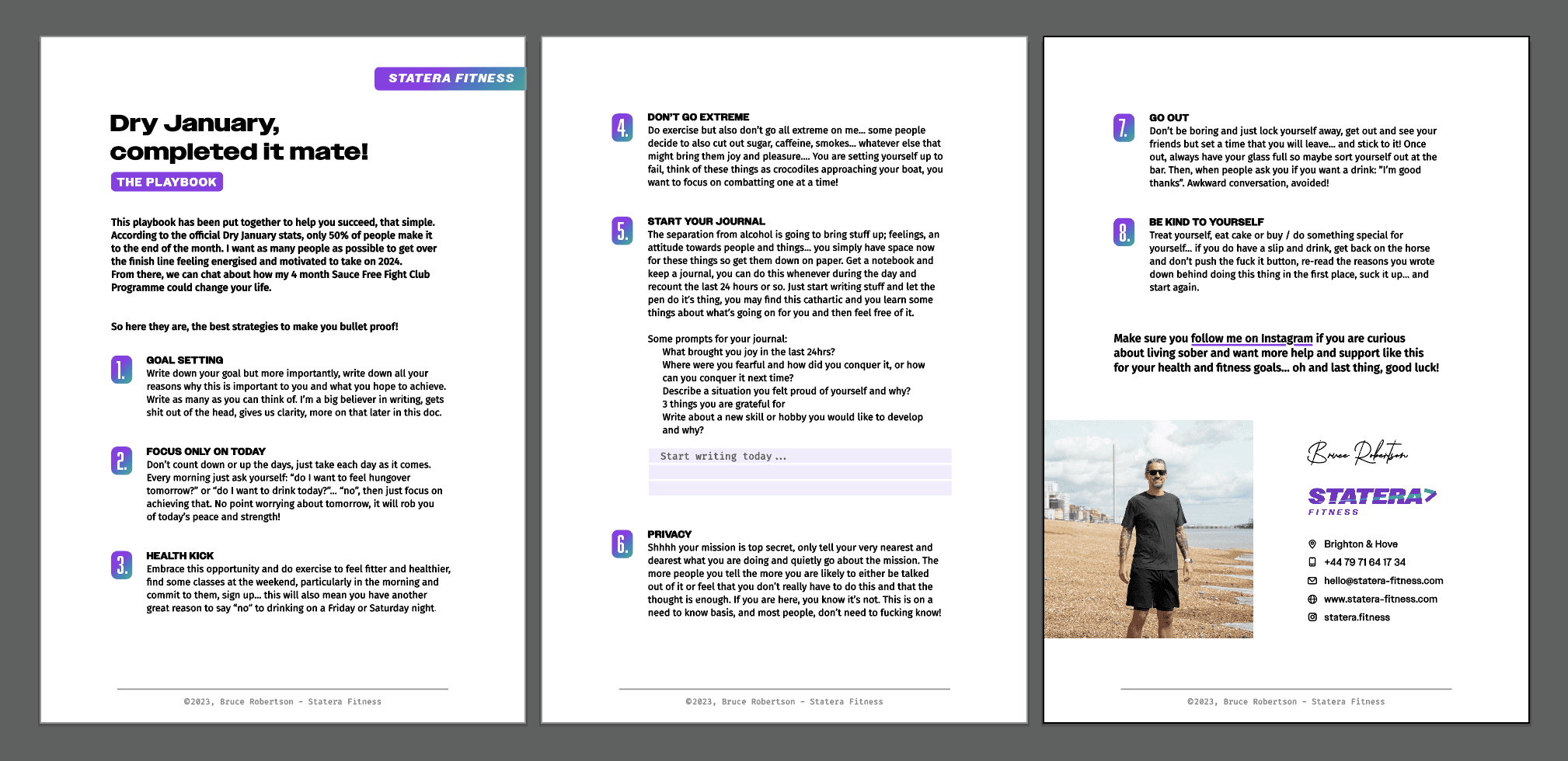Click the location pin icon beside Brighton & Hove

point(1312,544)
